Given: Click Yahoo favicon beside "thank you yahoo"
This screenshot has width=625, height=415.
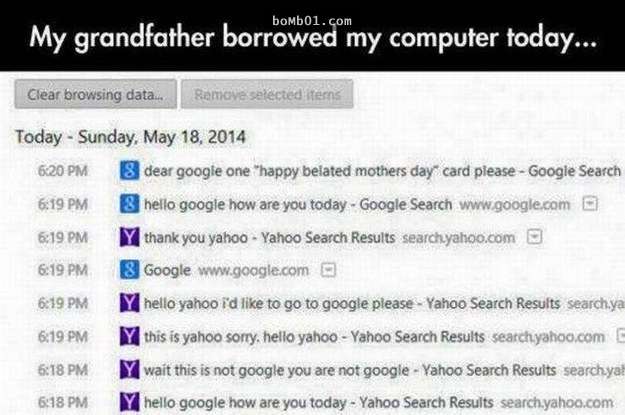Looking at the screenshot, I should pos(128,238).
